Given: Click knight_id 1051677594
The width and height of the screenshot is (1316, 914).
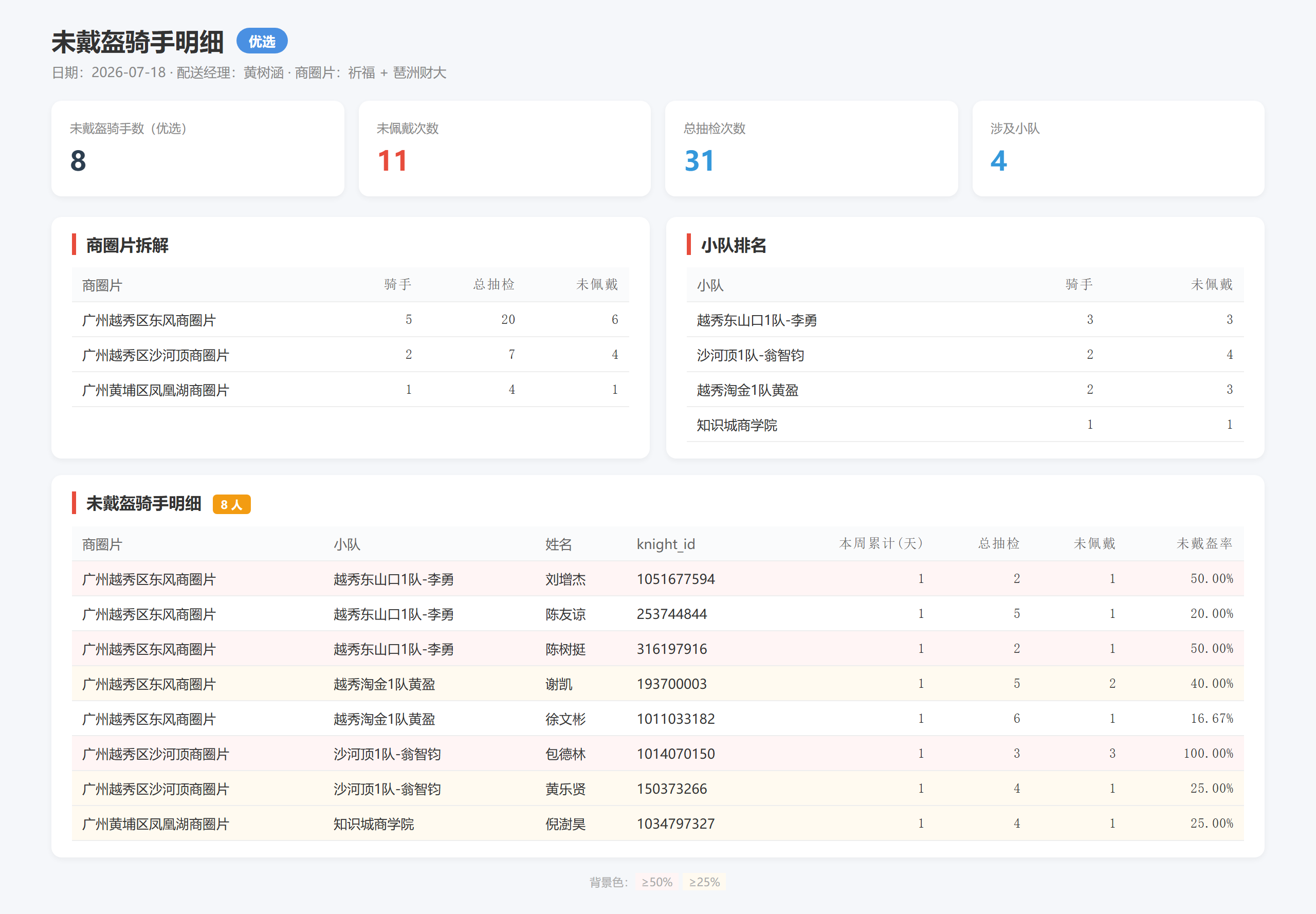Looking at the screenshot, I should coord(676,579).
